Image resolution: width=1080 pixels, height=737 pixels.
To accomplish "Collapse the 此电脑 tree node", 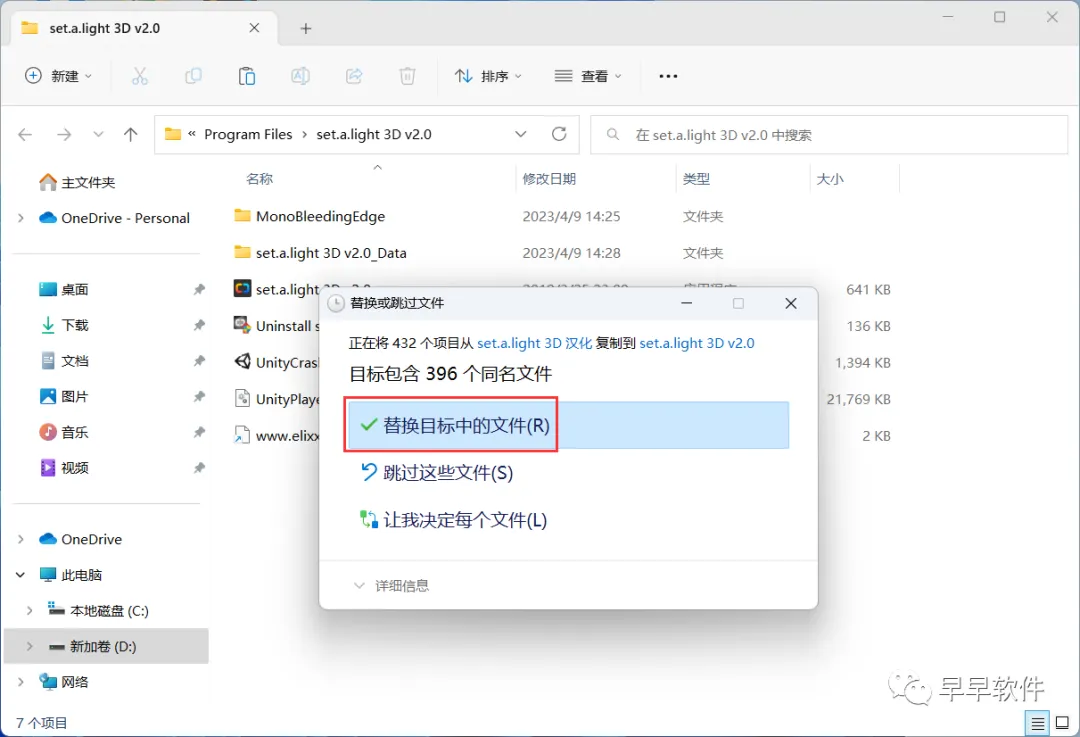I will [21, 575].
